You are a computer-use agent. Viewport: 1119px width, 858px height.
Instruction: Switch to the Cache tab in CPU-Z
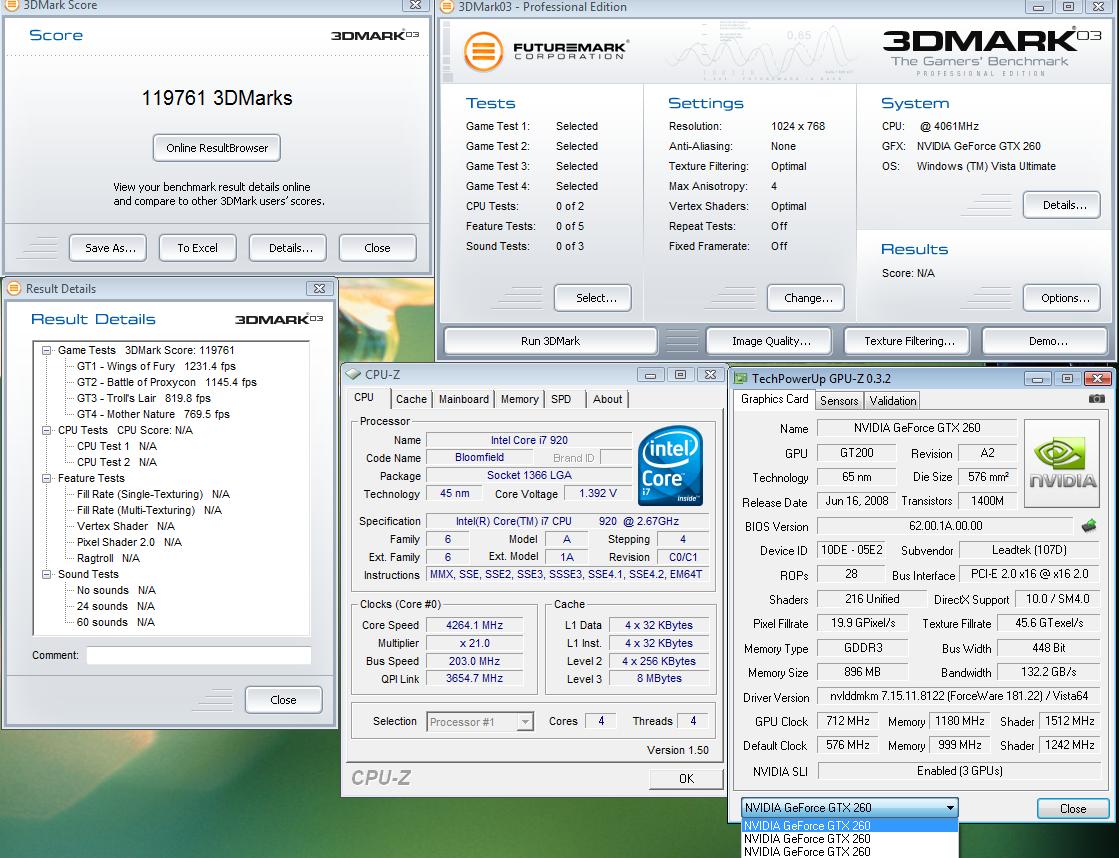[411, 399]
